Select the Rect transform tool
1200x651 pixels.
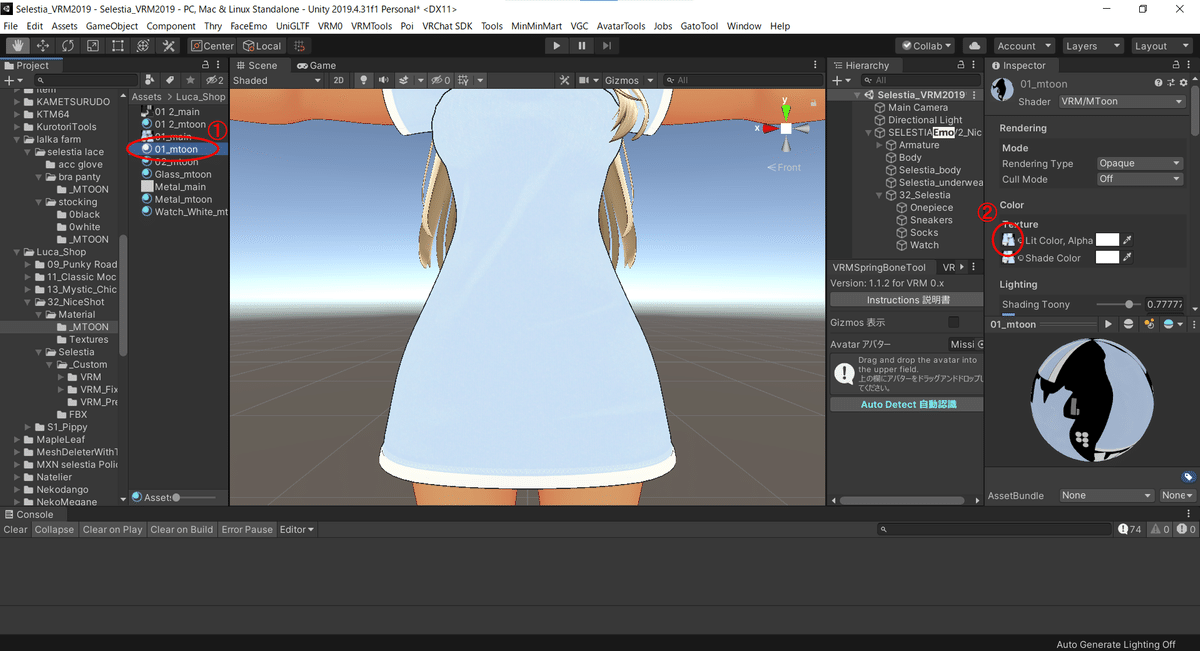tap(118, 46)
